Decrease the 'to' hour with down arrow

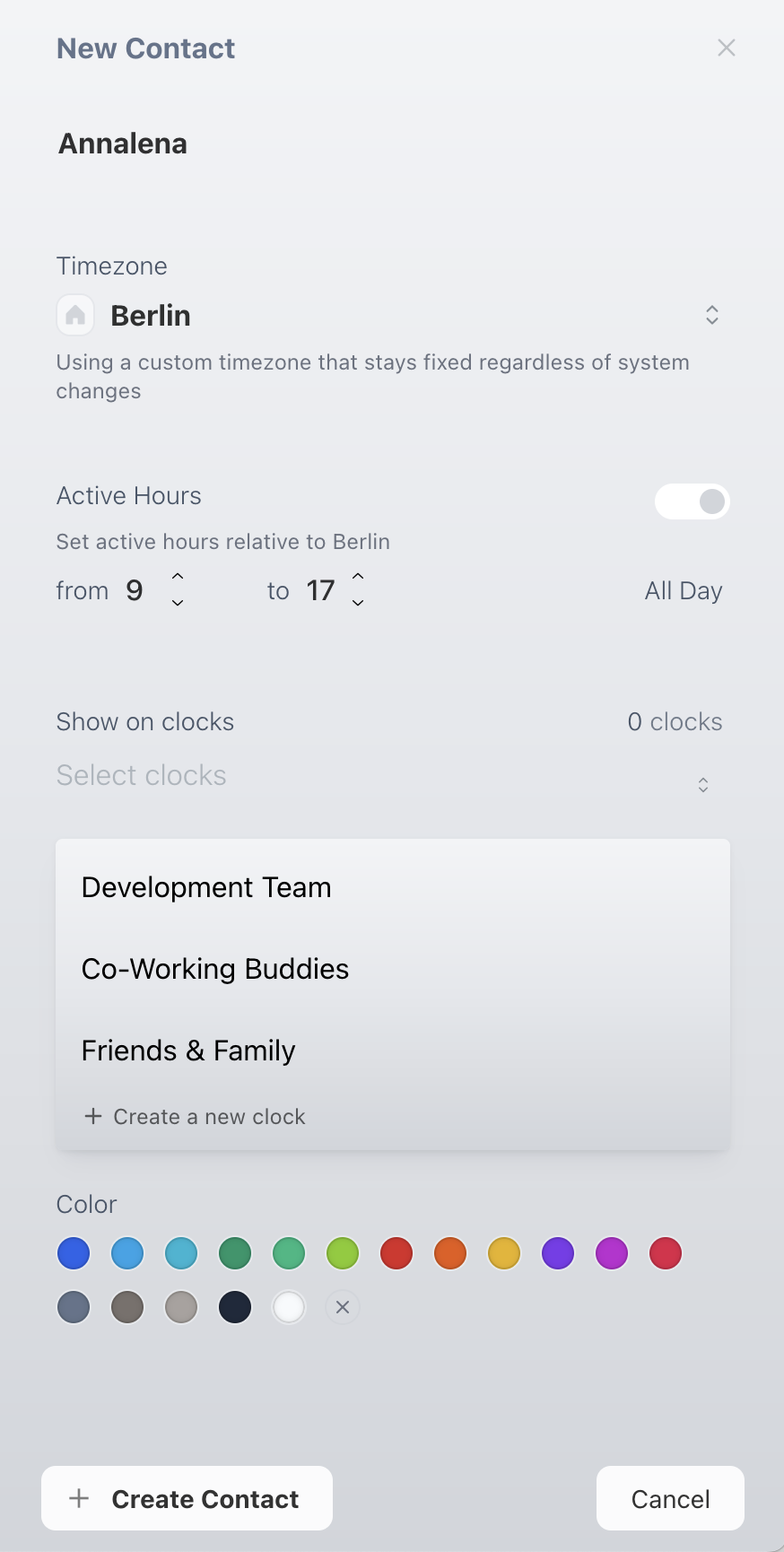click(x=358, y=603)
